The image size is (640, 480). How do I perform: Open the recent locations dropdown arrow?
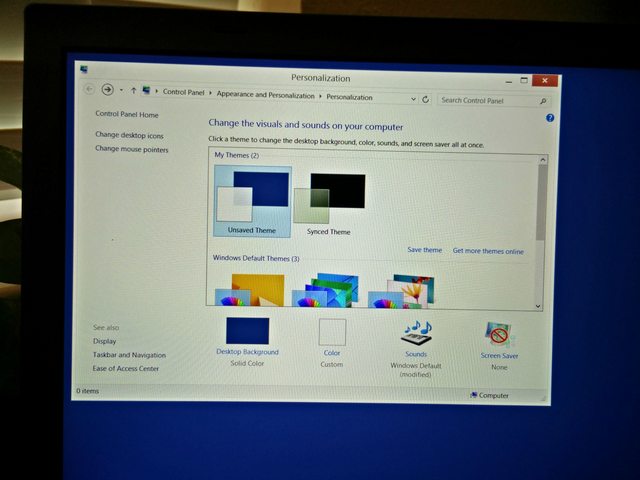(121, 90)
